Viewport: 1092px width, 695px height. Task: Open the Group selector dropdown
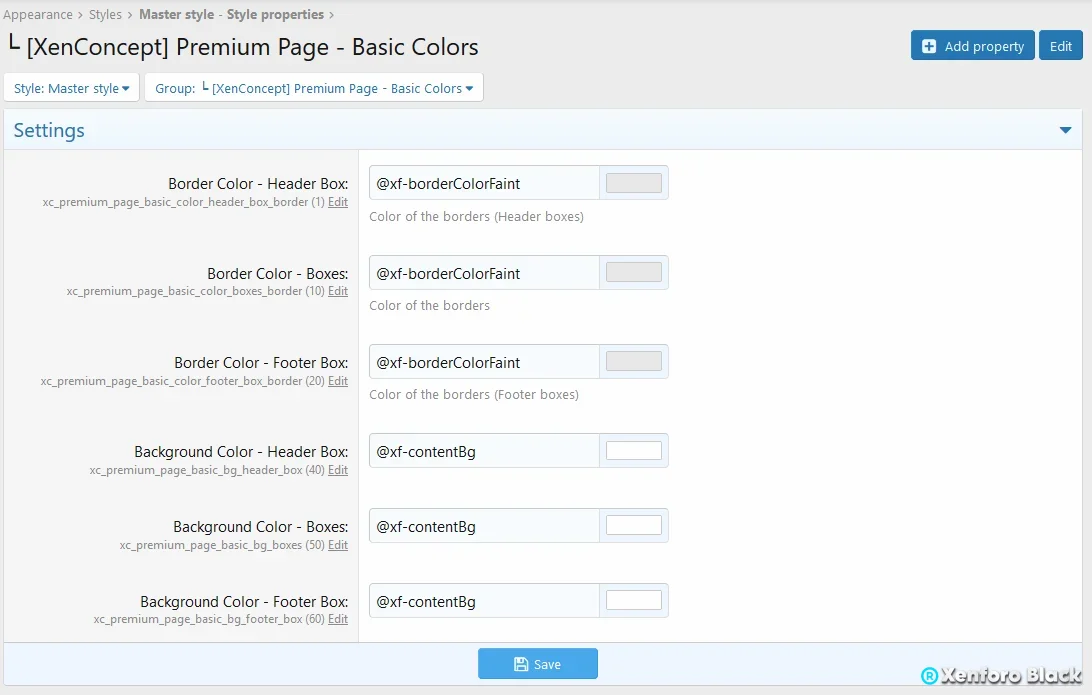coord(314,88)
